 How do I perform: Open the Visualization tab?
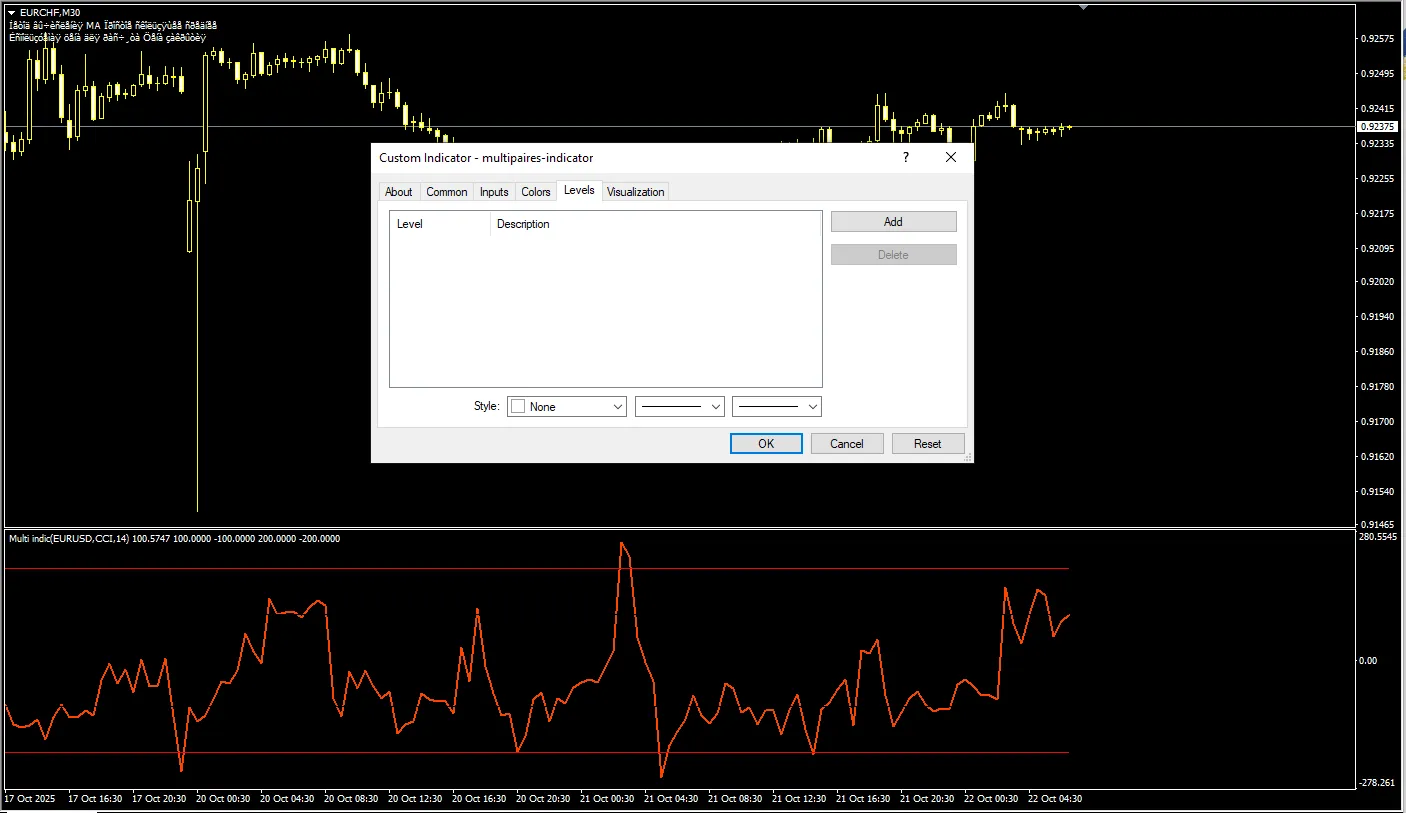click(636, 192)
